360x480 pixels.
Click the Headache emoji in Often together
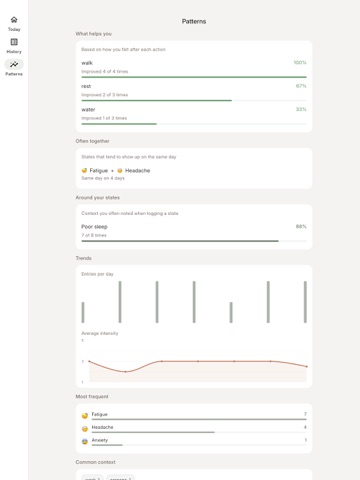[x=120, y=170]
